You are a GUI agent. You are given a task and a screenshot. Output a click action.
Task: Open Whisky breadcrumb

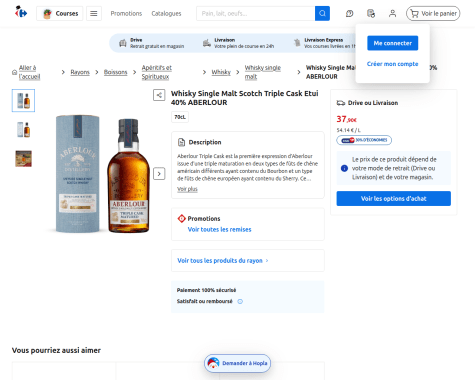click(221, 72)
